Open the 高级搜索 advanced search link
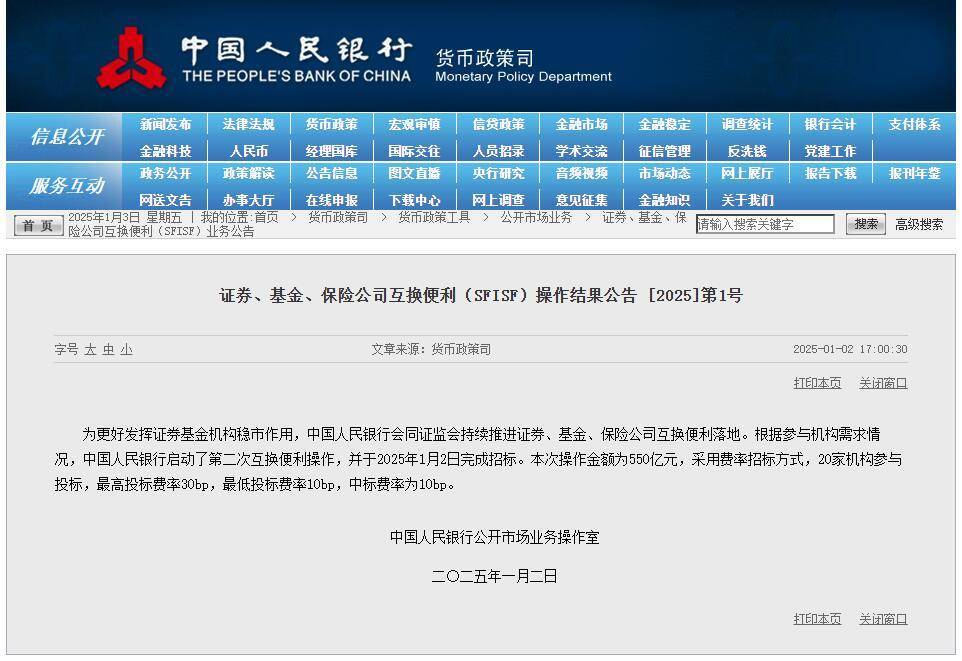 coord(919,225)
